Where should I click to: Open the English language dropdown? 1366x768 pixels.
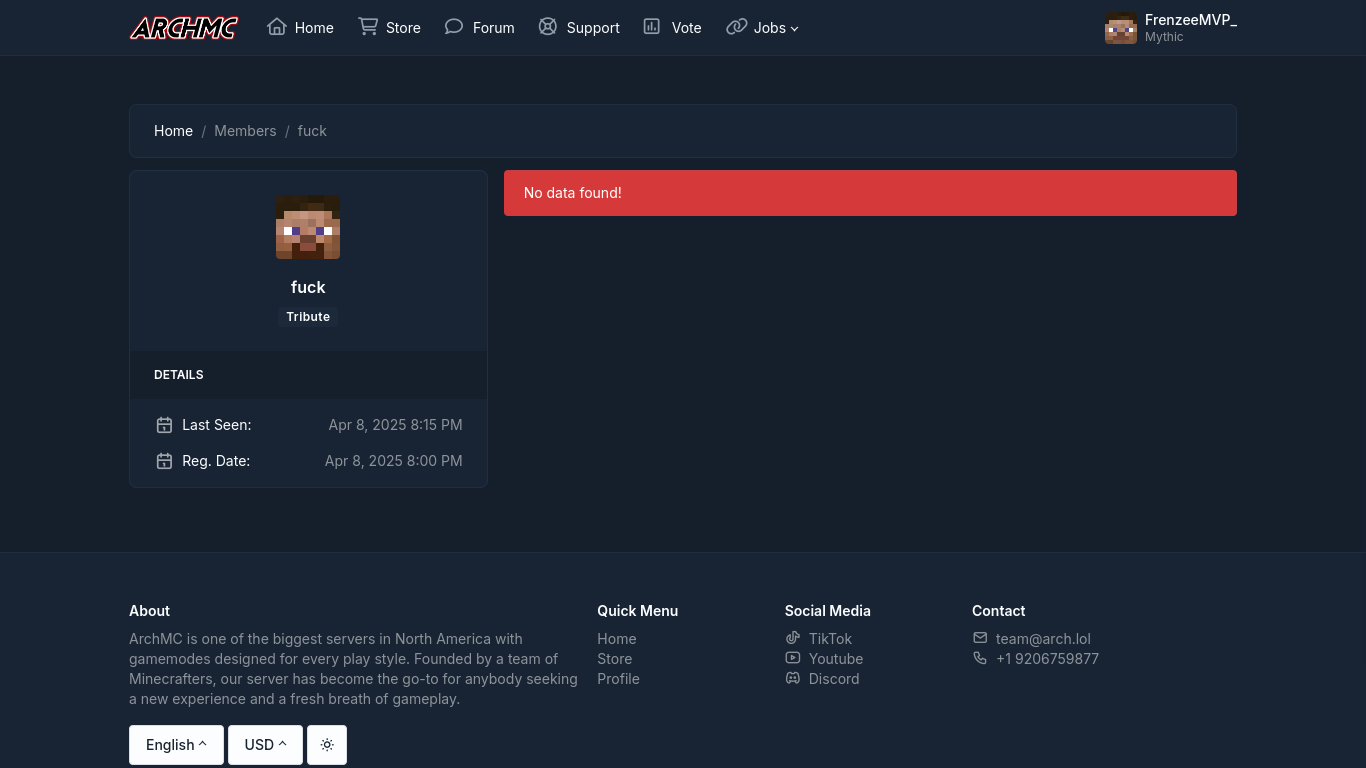176,745
